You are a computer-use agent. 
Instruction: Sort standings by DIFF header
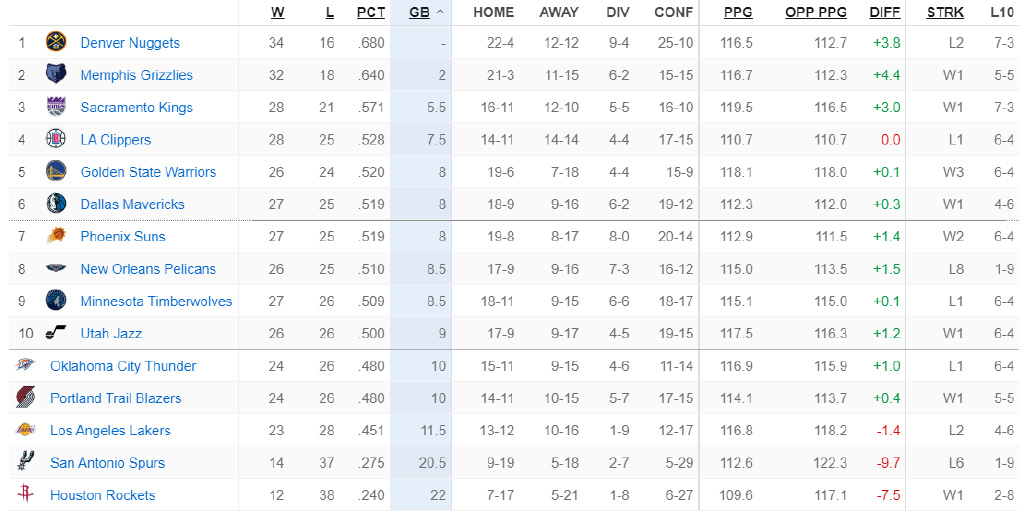coord(885,12)
